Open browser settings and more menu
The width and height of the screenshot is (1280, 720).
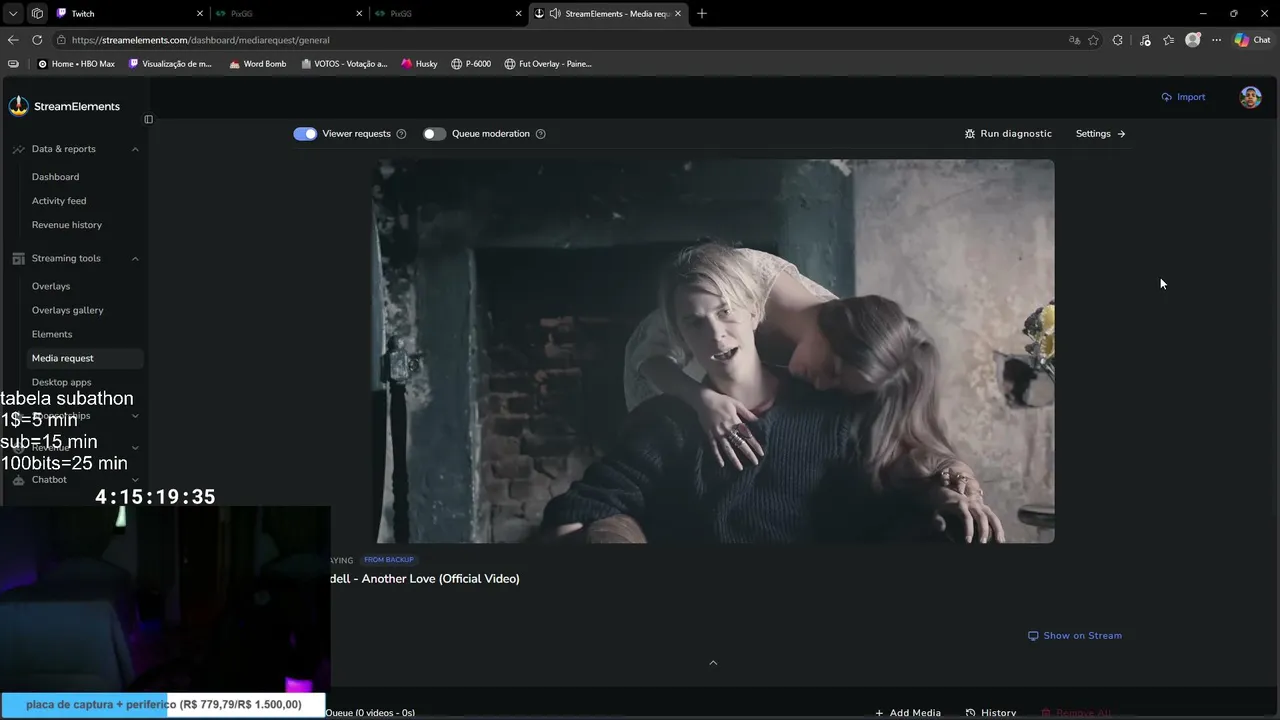coord(1216,40)
